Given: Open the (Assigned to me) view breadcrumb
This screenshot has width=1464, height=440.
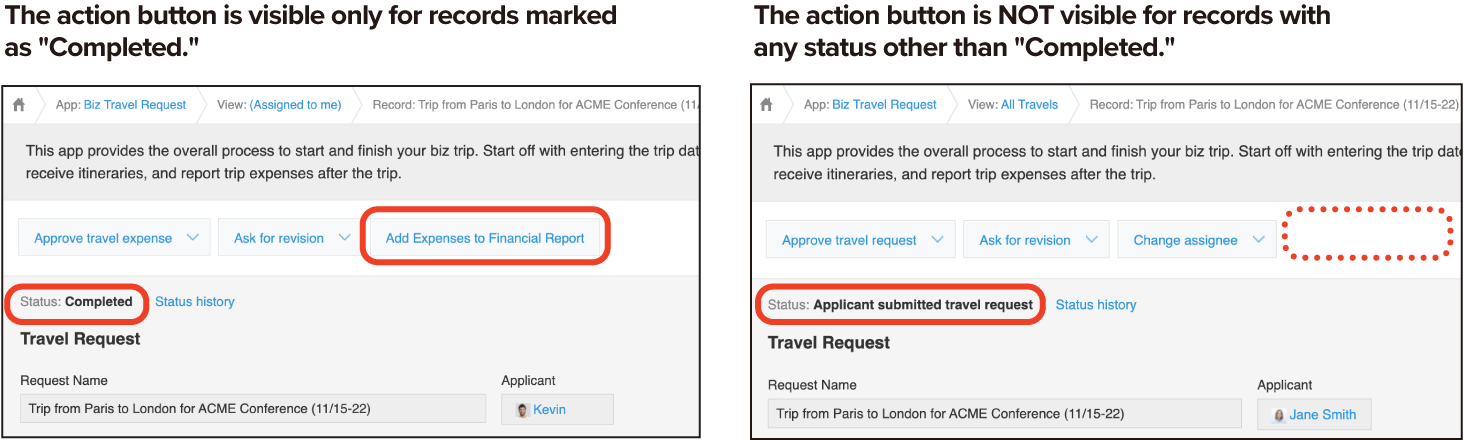Looking at the screenshot, I should point(295,104).
